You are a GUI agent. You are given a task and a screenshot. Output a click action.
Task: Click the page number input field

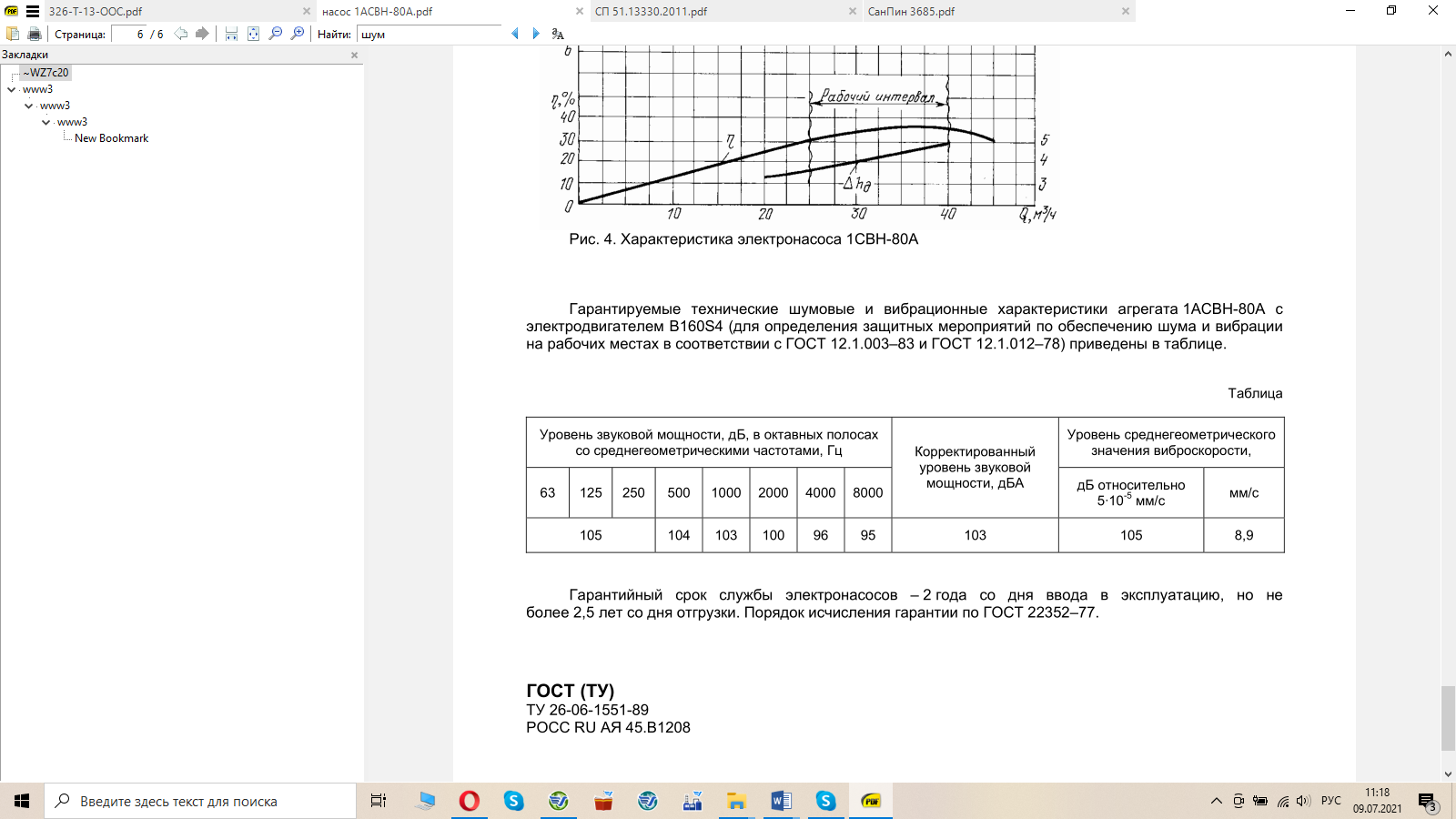tap(128, 34)
